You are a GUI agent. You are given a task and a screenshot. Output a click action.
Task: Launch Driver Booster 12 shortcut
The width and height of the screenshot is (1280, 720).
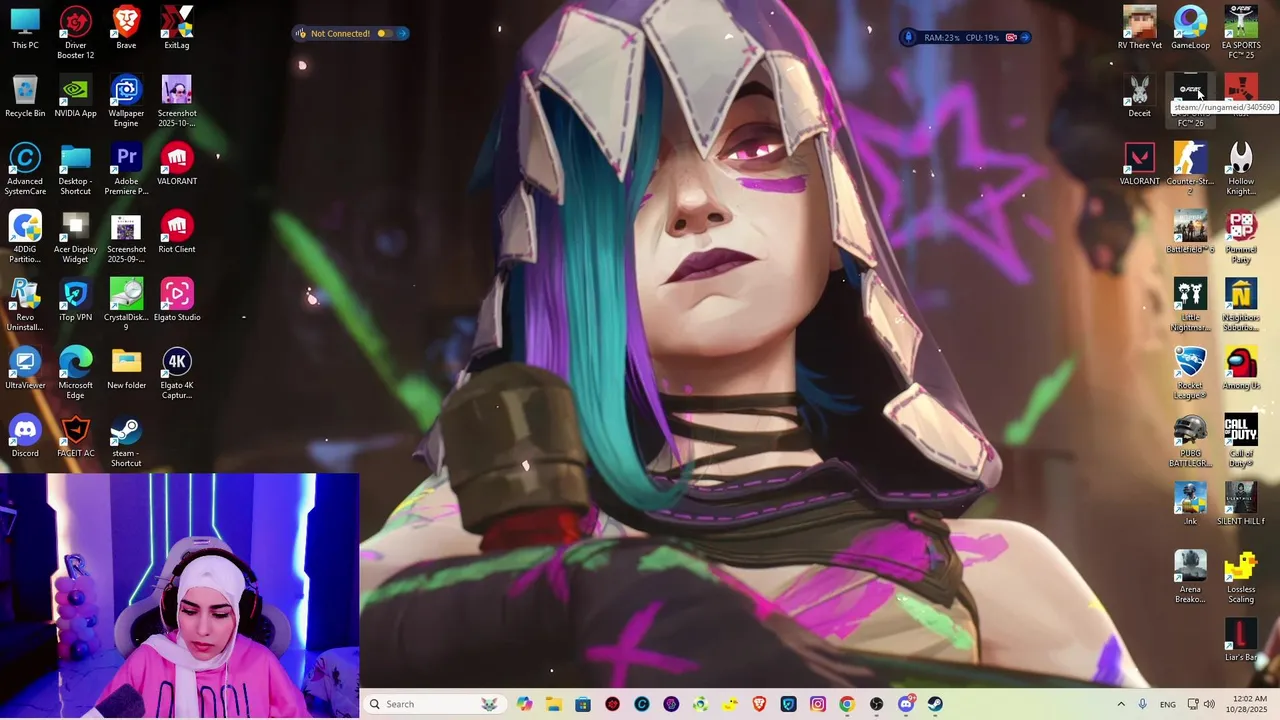[x=75, y=32]
